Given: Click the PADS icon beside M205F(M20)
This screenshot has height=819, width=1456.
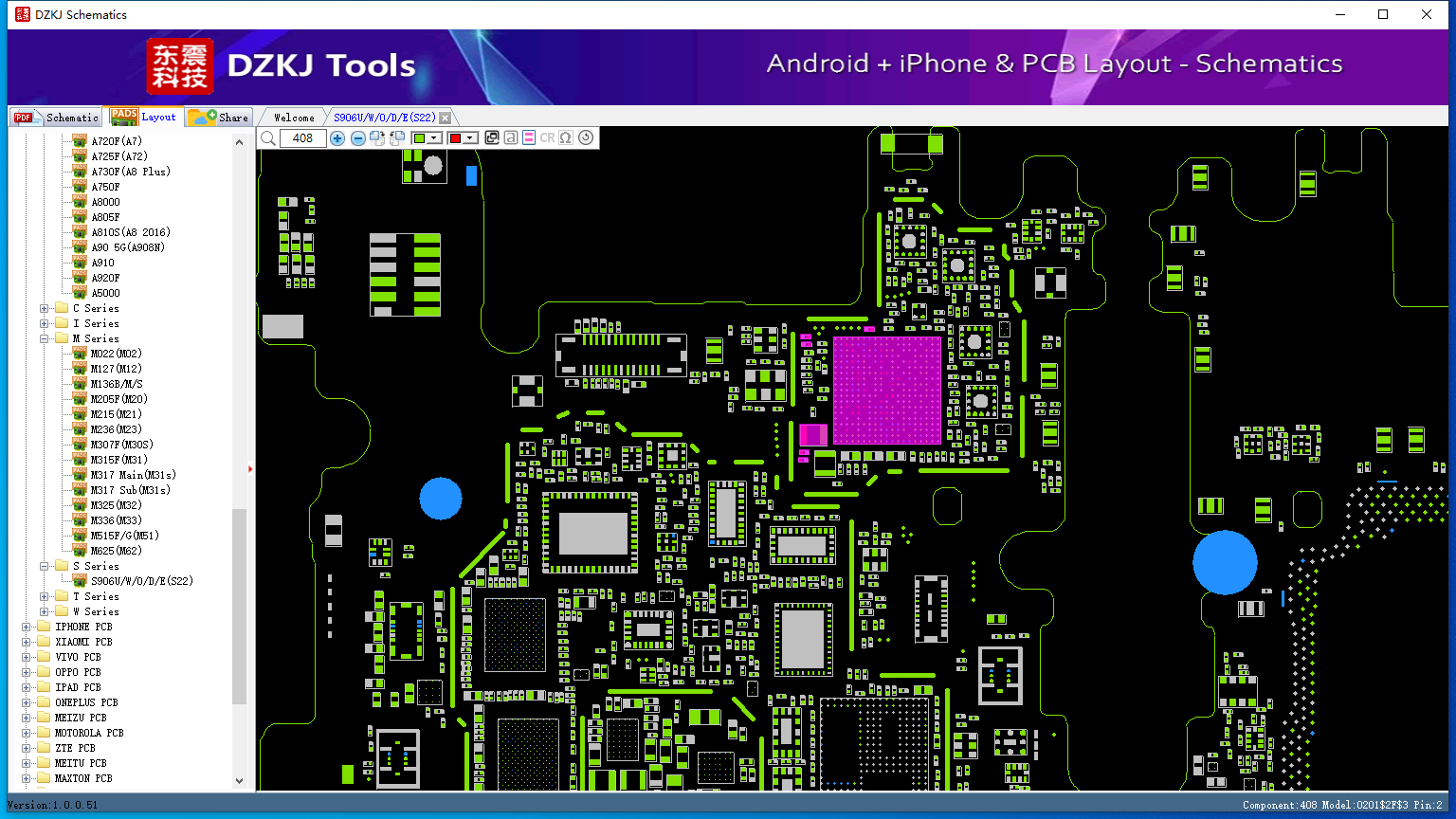Looking at the screenshot, I should 80,399.
